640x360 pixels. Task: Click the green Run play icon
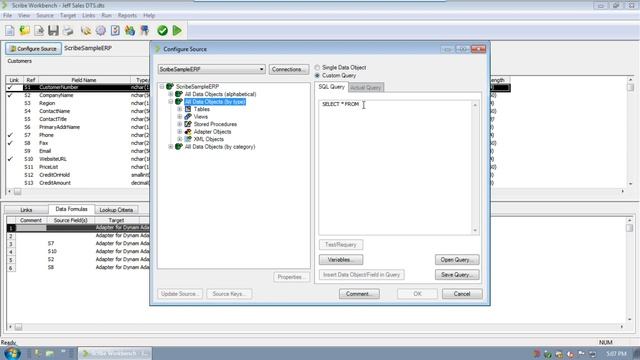click(x=177, y=31)
